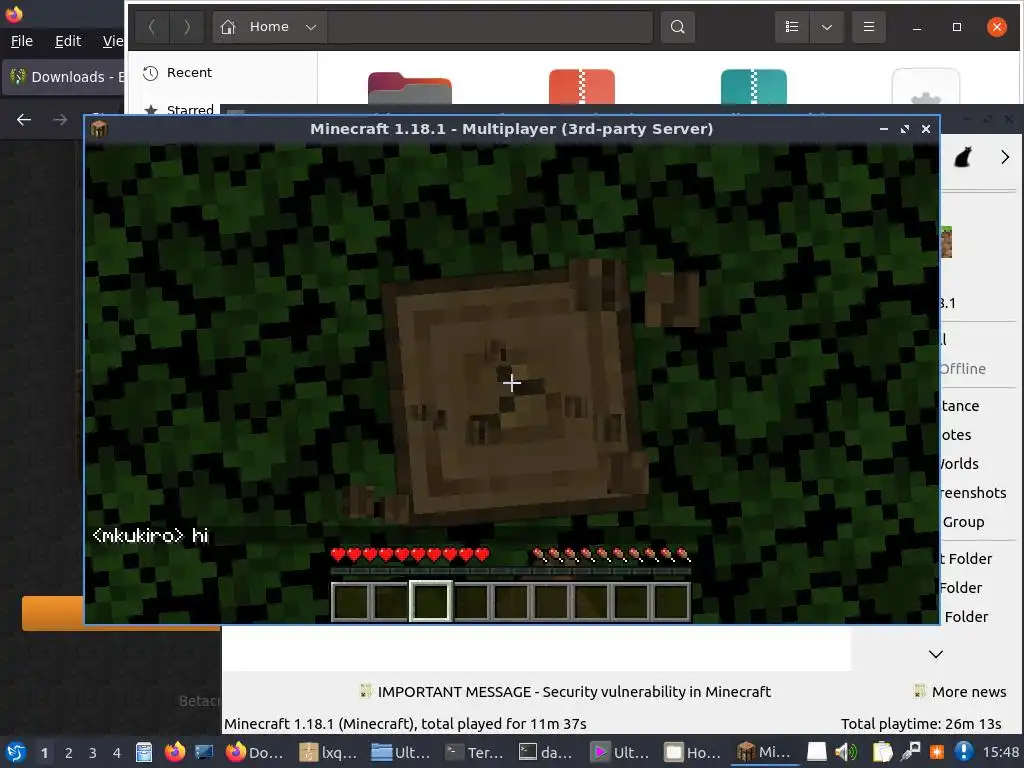Open the Files hamburger menu

pyautogui.click(x=869, y=27)
